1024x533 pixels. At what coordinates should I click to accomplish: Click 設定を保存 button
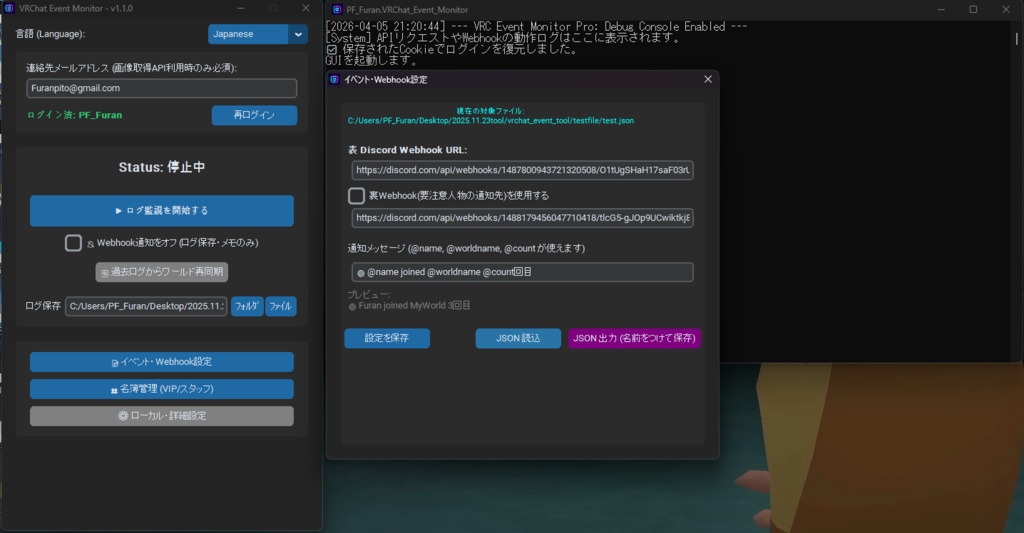387,338
